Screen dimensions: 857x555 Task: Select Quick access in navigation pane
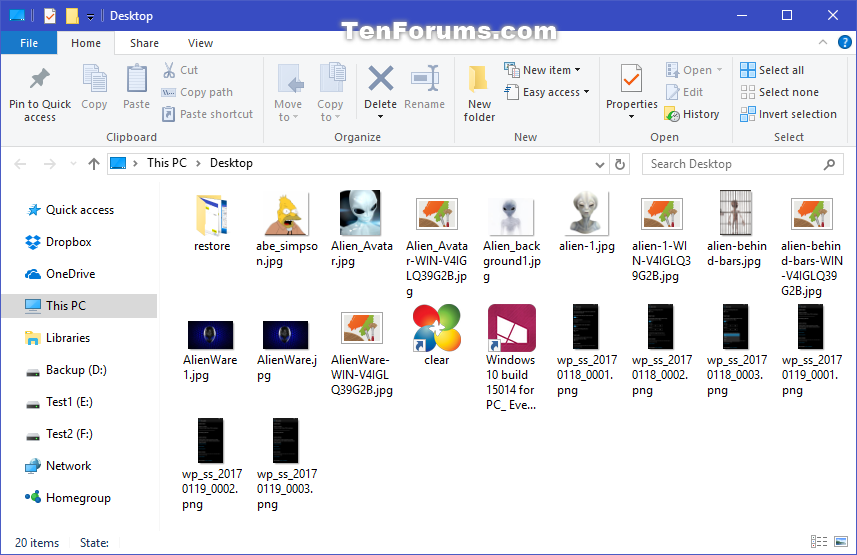tap(80, 210)
